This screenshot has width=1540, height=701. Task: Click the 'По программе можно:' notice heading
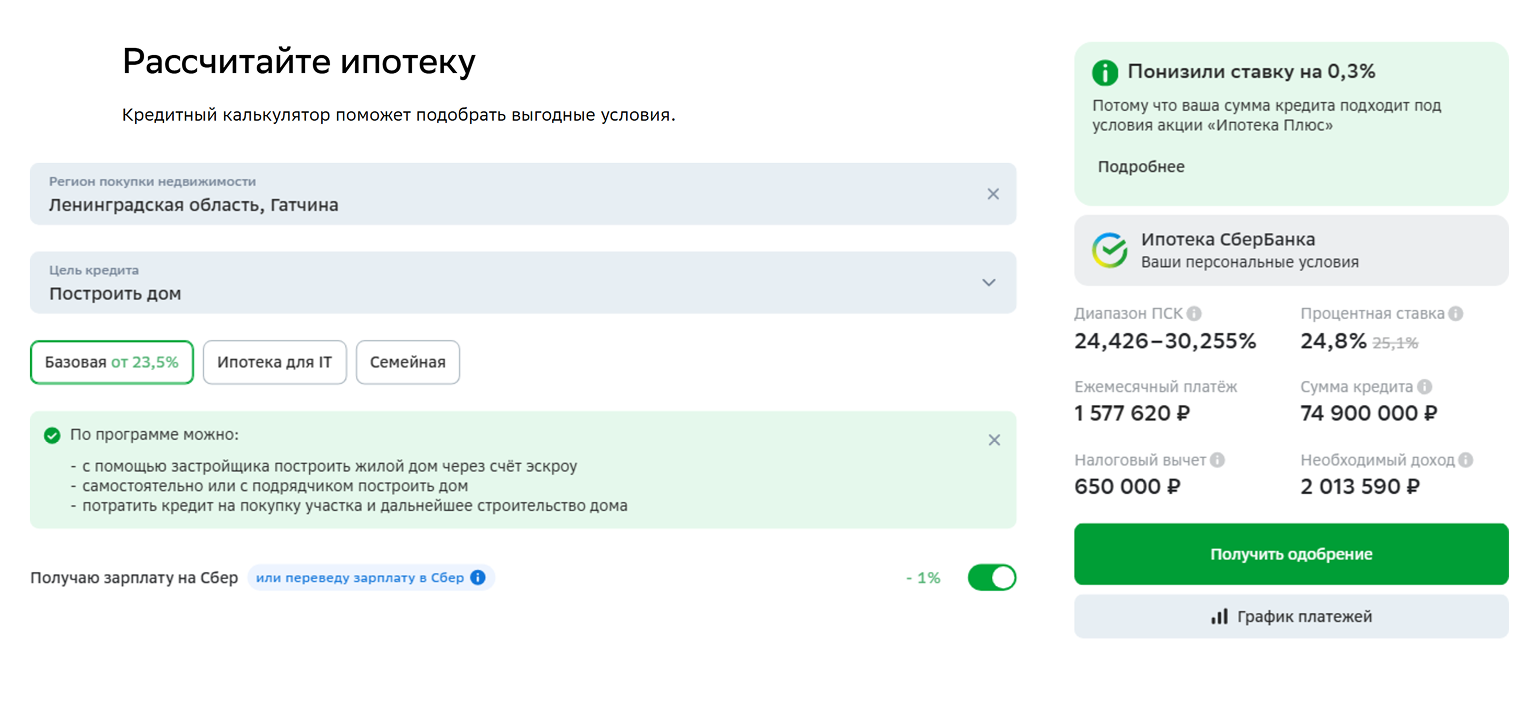[154, 436]
